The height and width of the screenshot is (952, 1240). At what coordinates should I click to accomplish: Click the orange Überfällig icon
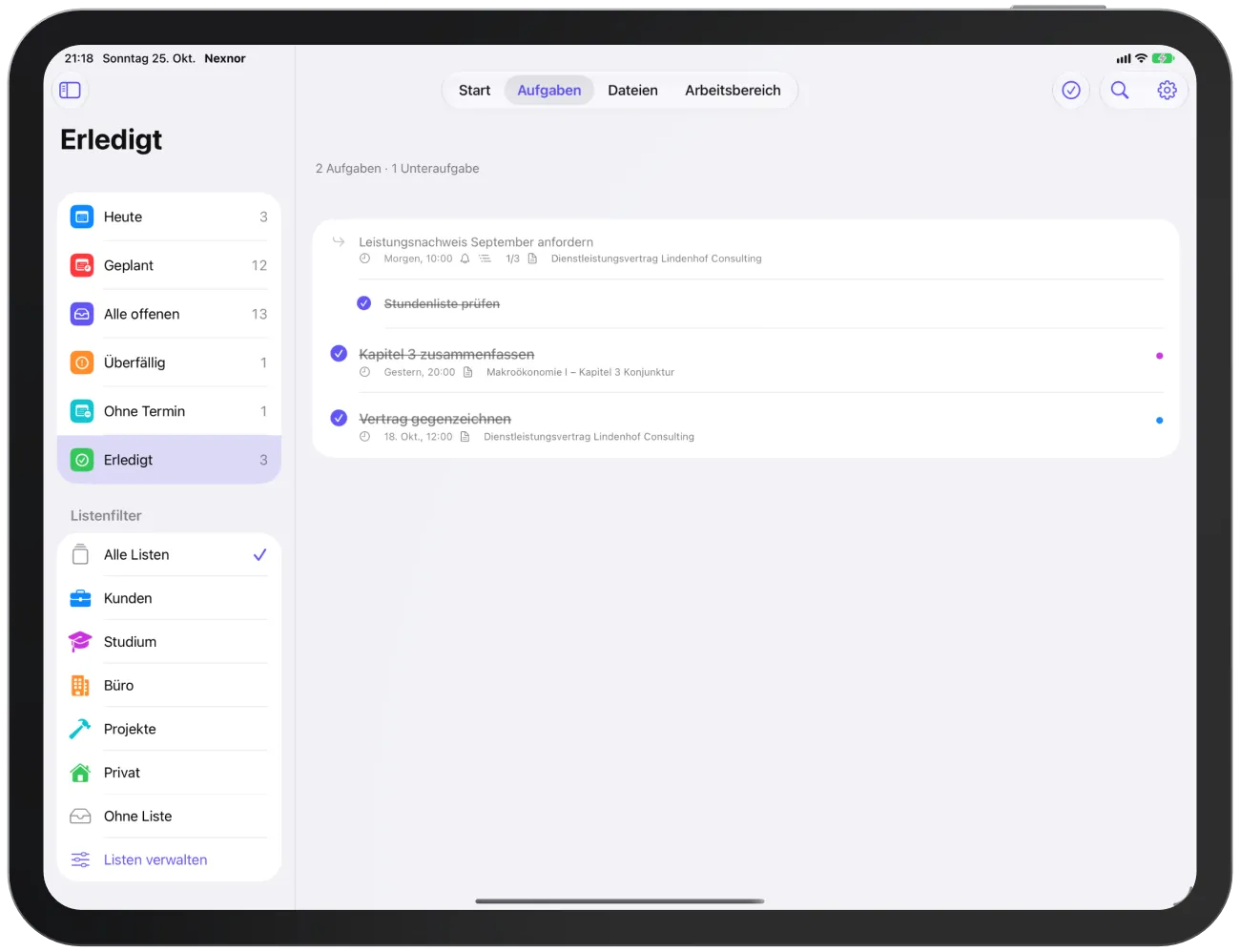point(82,363)
